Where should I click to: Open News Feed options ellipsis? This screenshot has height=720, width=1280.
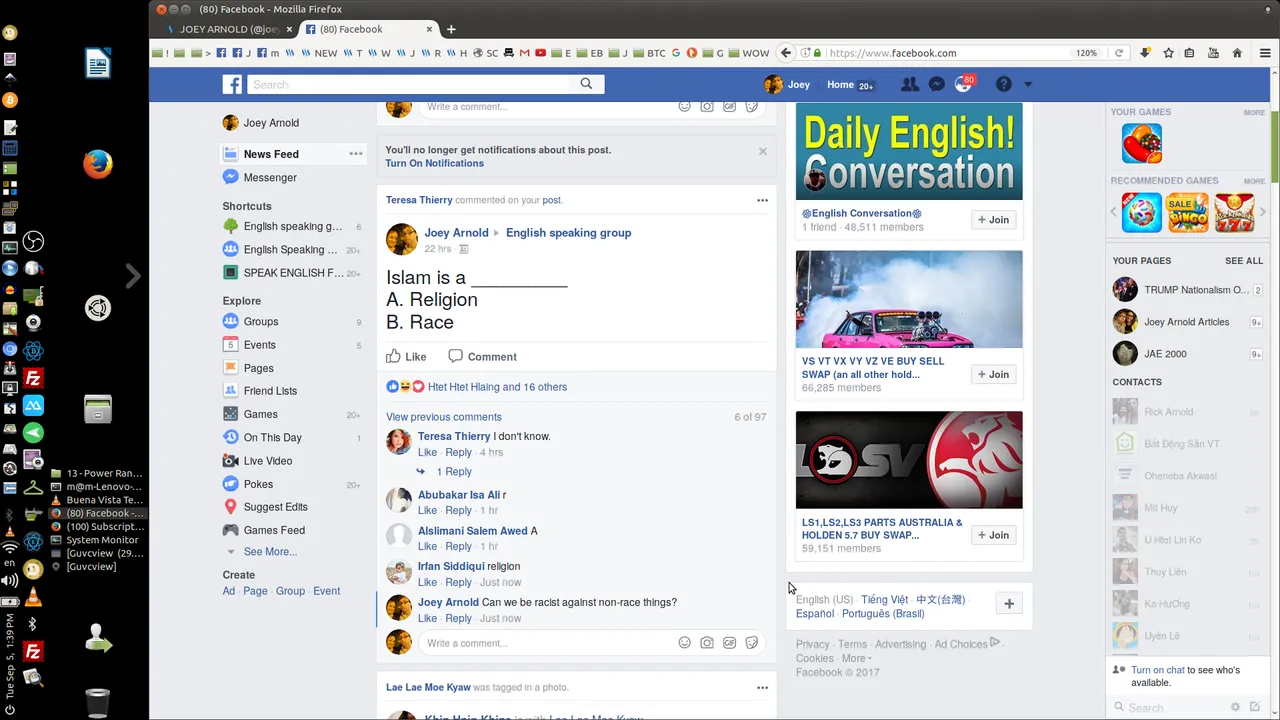point(356,154)
